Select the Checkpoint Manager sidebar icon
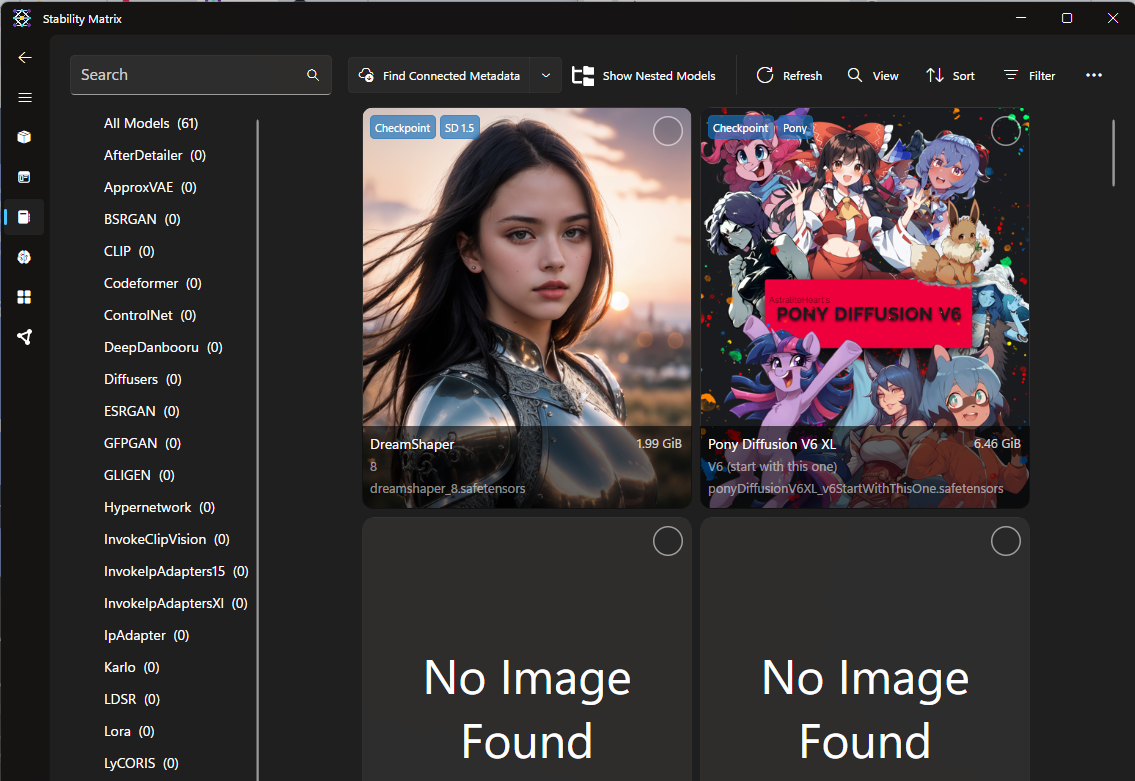Image resolution: width=1135 pixels, height=781 pixels. click(25, 217)
